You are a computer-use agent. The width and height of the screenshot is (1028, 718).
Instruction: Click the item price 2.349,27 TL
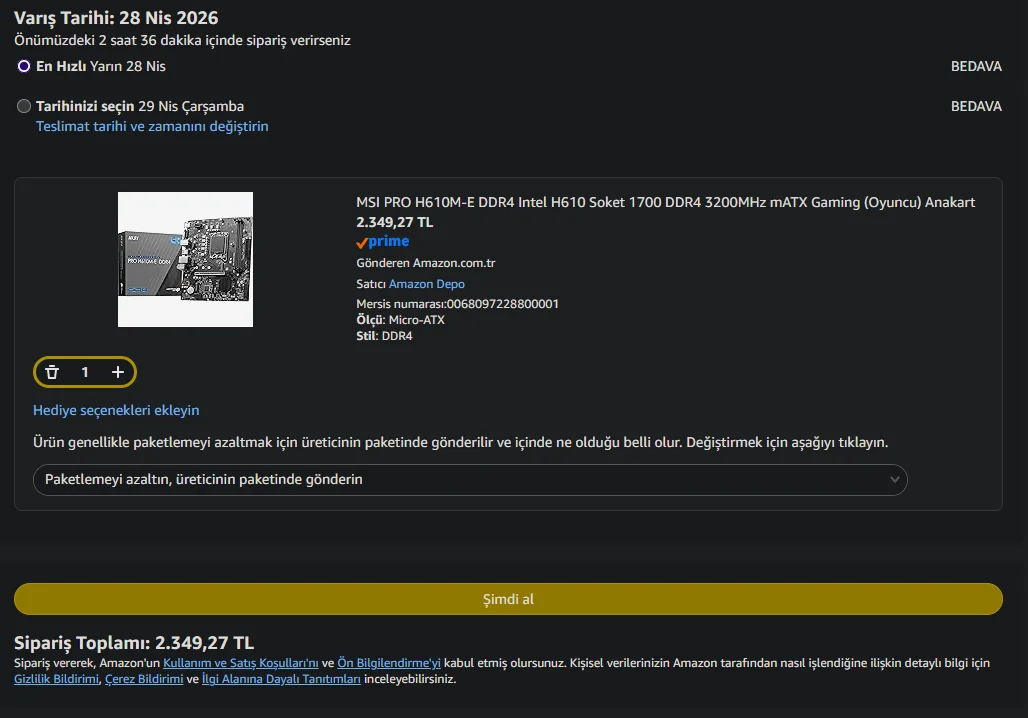click(395, 222)
